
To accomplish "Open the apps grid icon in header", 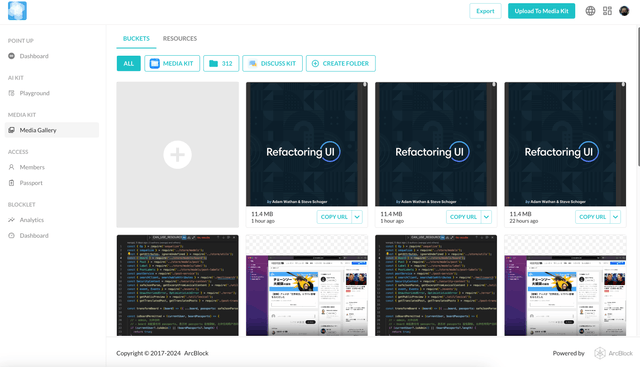I will [x=607, y=11].
